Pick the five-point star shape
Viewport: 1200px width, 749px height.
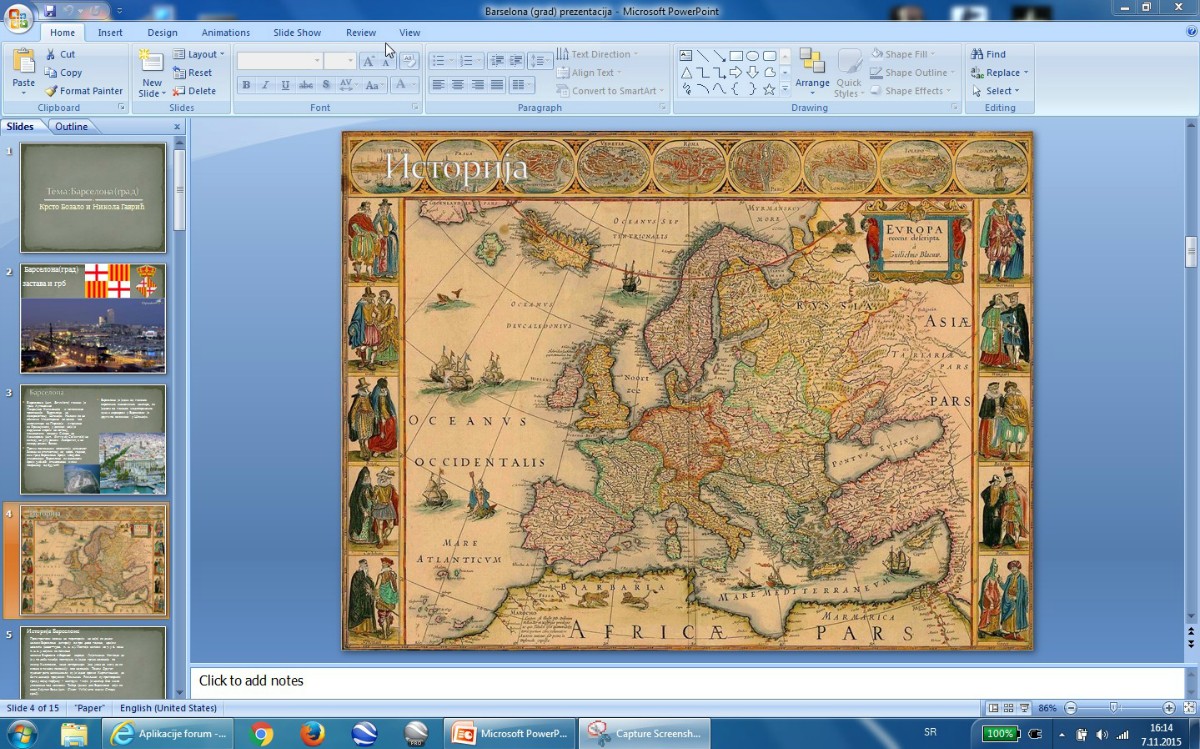[x=769, y=89]
